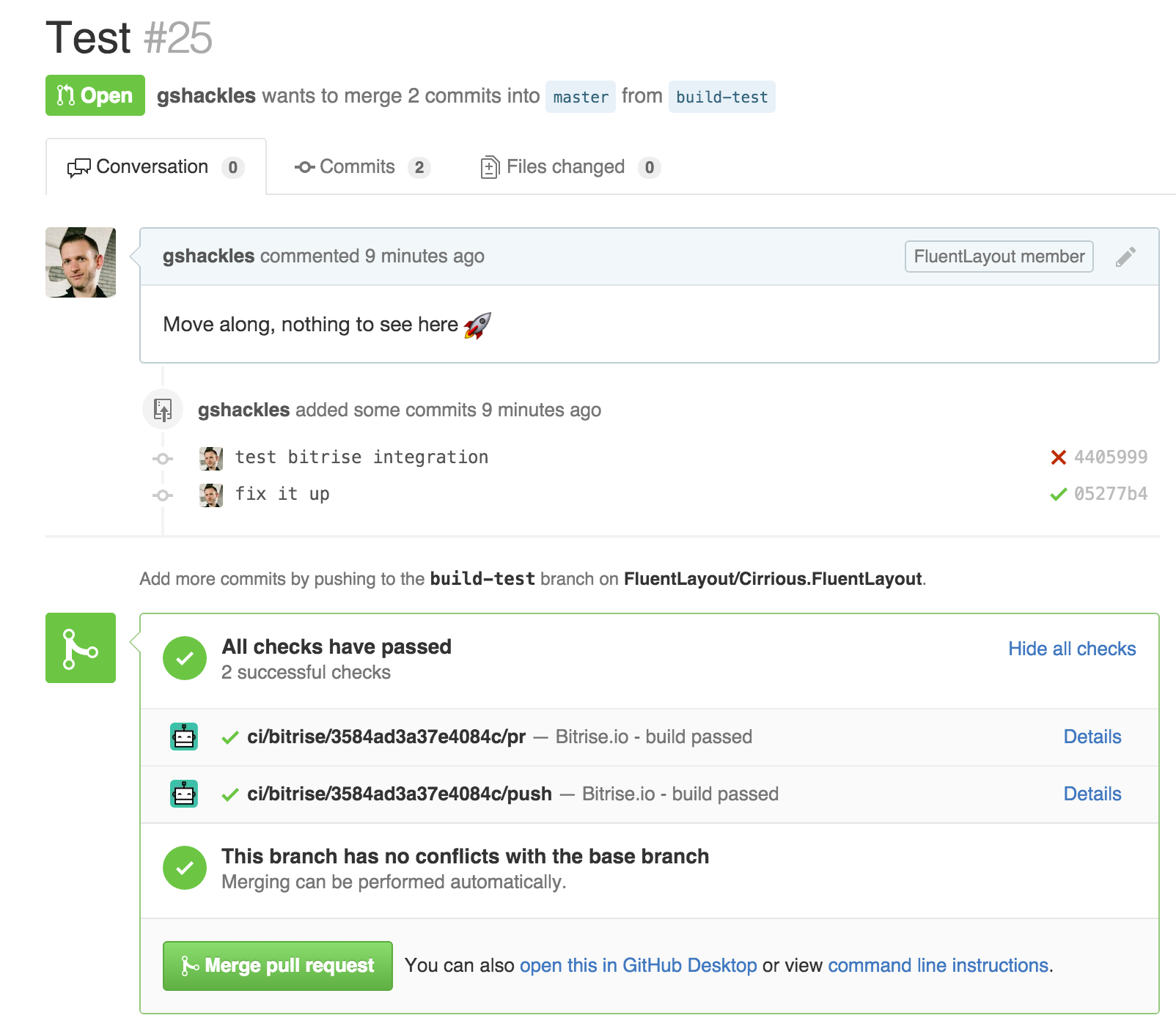The height and width of the screenshot is (1029, 1176).
Task: Click the rocket emoji in the comment
Action: click(x=477, y=325)
